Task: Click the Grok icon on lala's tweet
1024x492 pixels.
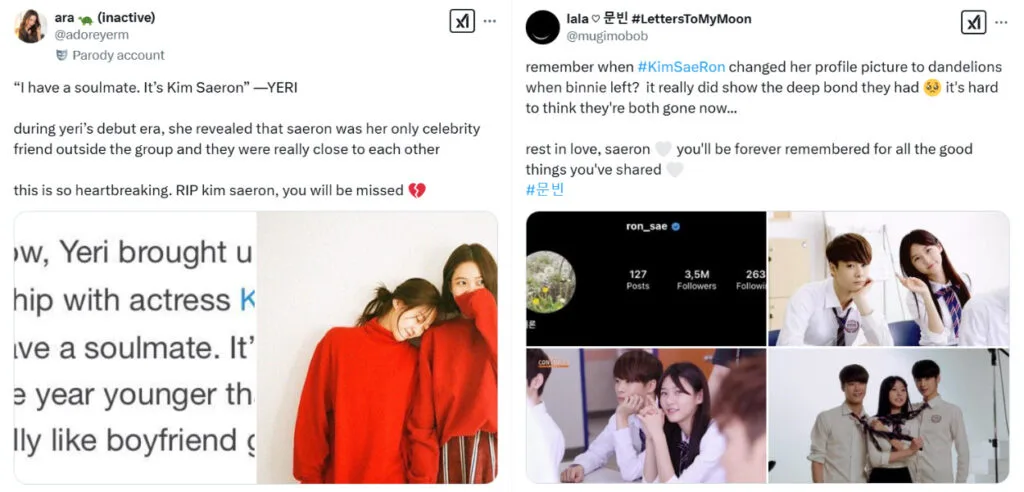Action: tap(973, 22)
